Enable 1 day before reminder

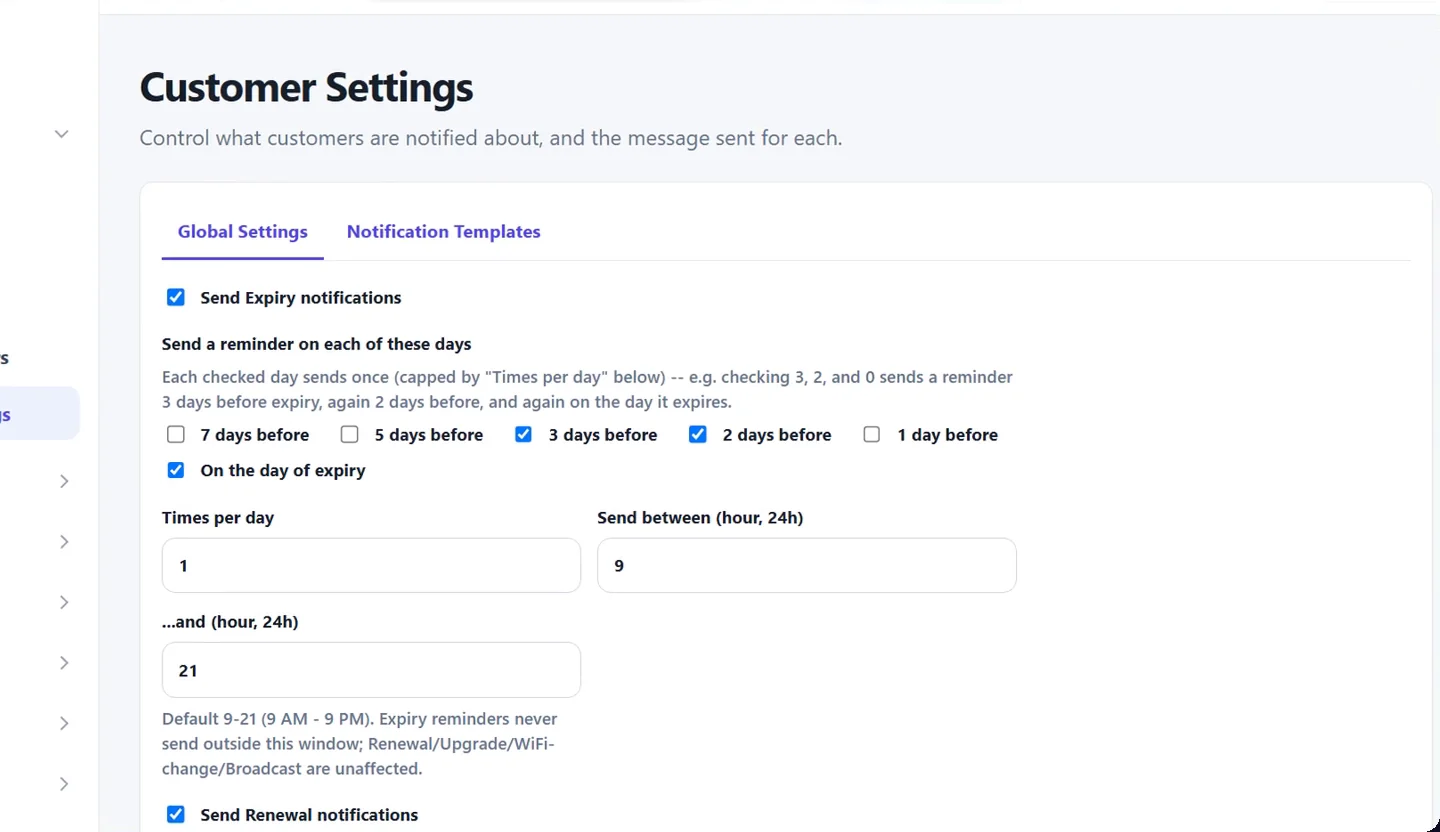tap(872, 434)
